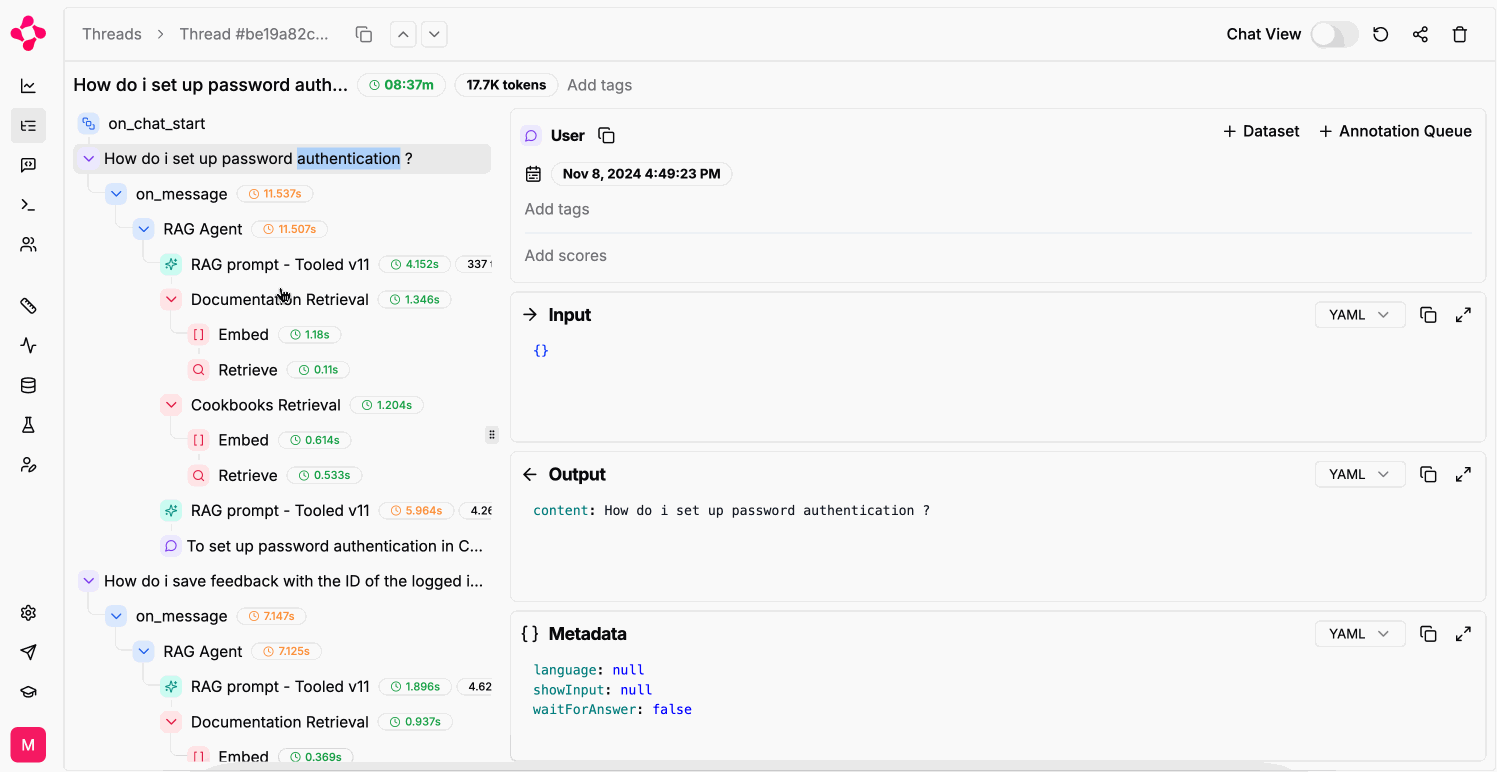The image size is (1497, 772).
Task: Add the thread to a Dataset
Action: [1260, 130]
